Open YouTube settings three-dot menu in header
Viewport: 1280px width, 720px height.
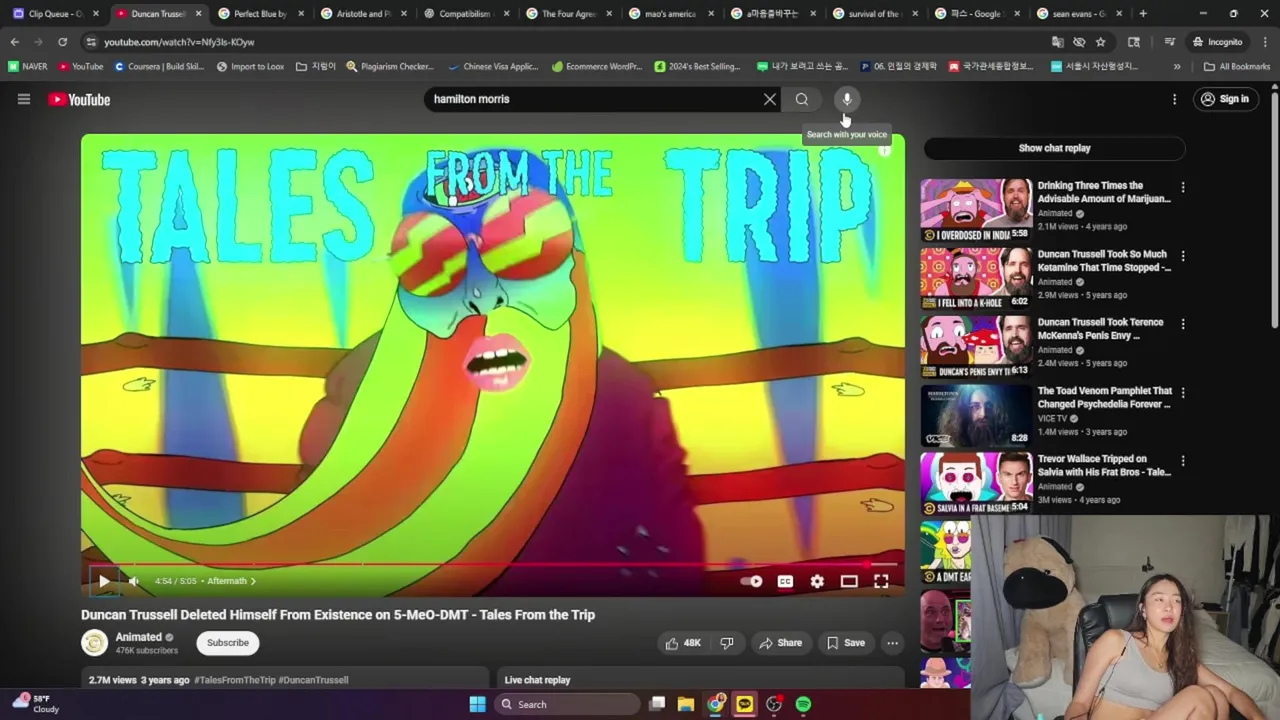(1175, 99)
